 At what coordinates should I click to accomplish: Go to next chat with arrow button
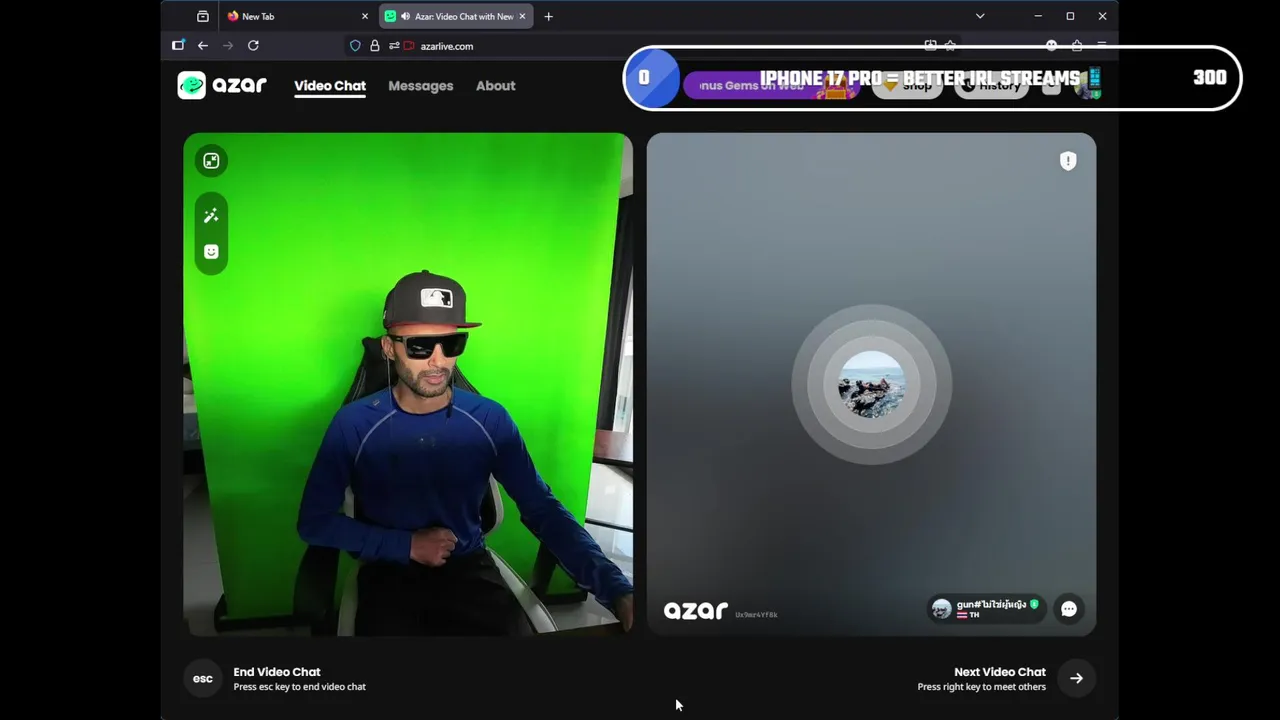pos(1076,678)
